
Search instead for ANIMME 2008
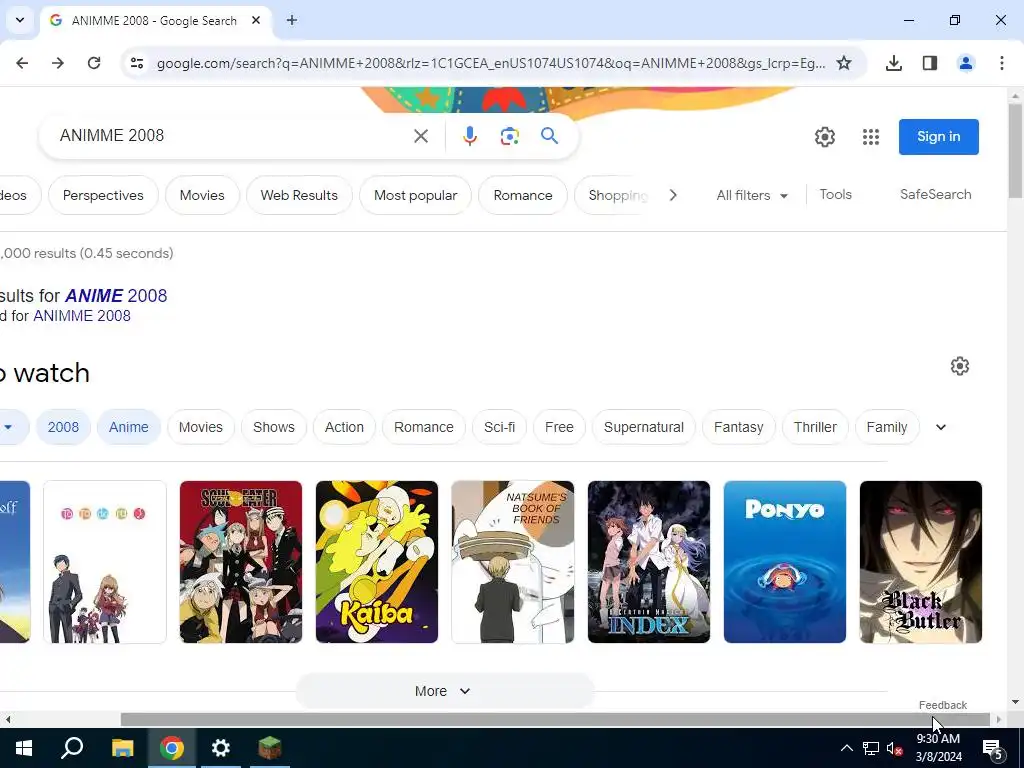pos(82,316)
